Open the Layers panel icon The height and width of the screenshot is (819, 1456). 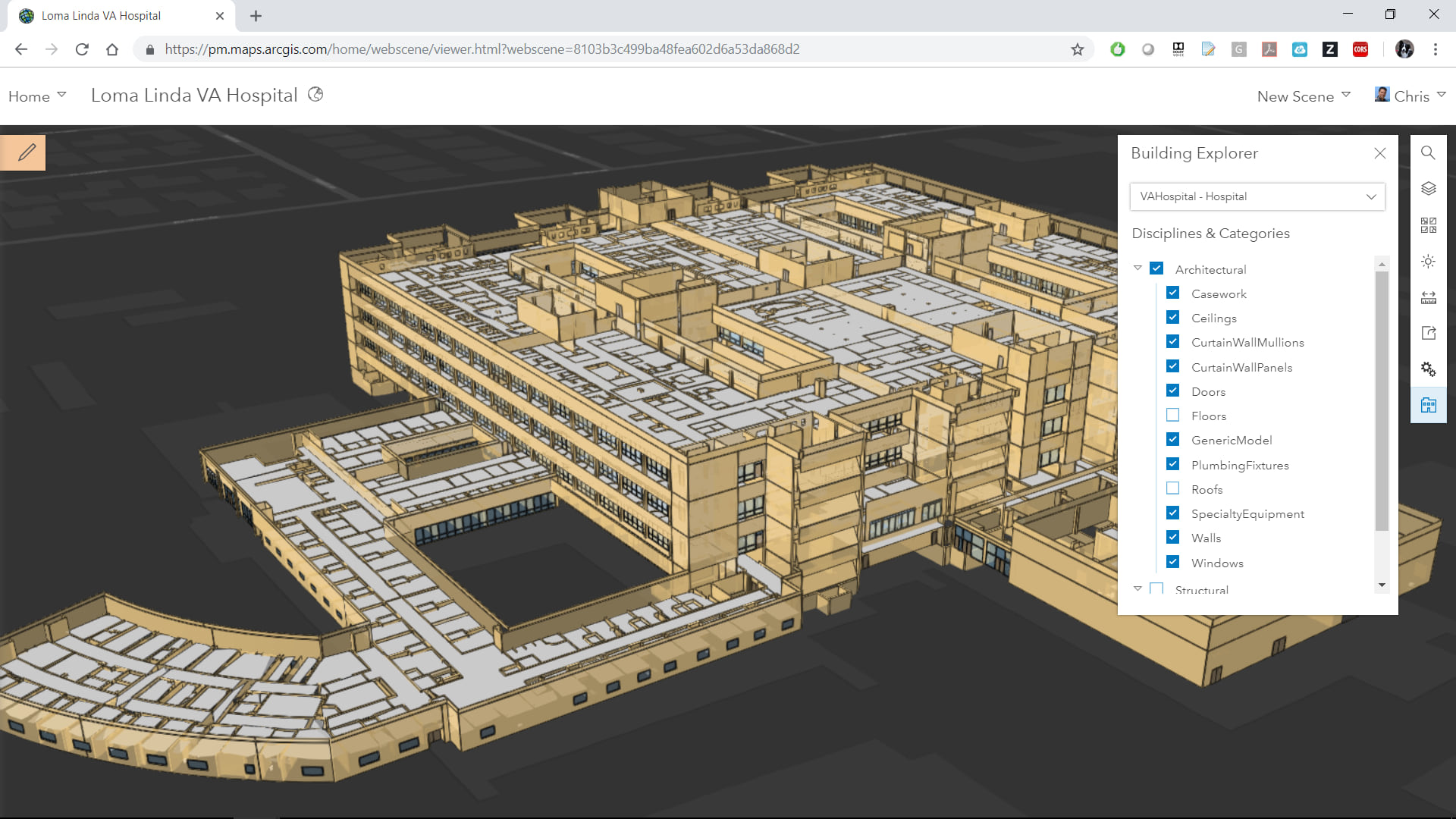coord(1428,189)
